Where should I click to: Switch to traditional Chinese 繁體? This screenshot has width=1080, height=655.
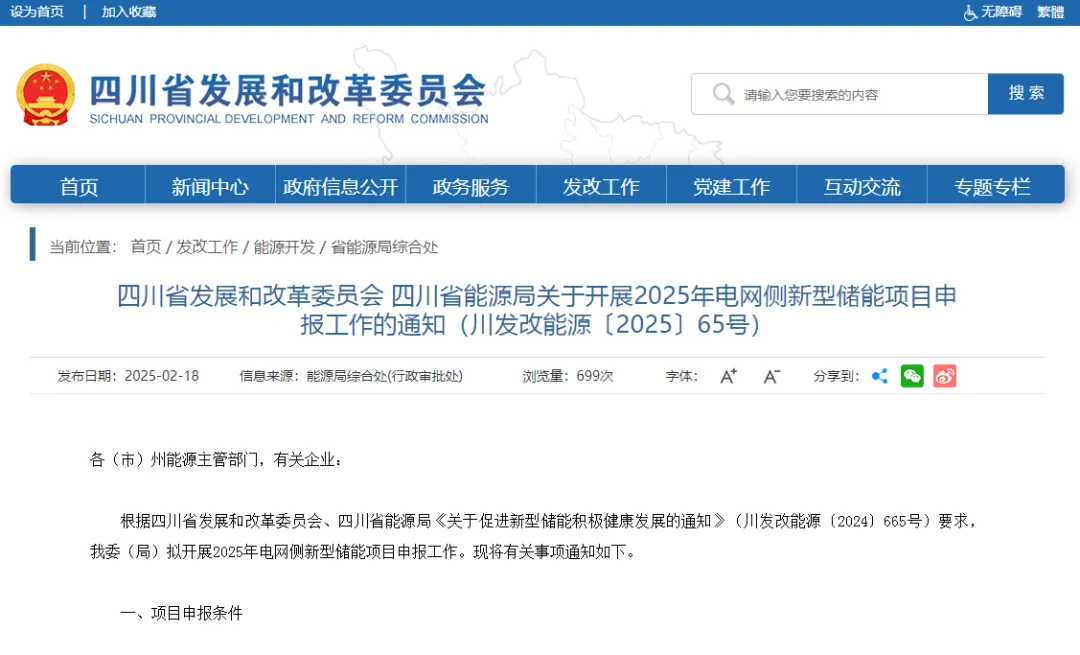[x=1051, y=12]
